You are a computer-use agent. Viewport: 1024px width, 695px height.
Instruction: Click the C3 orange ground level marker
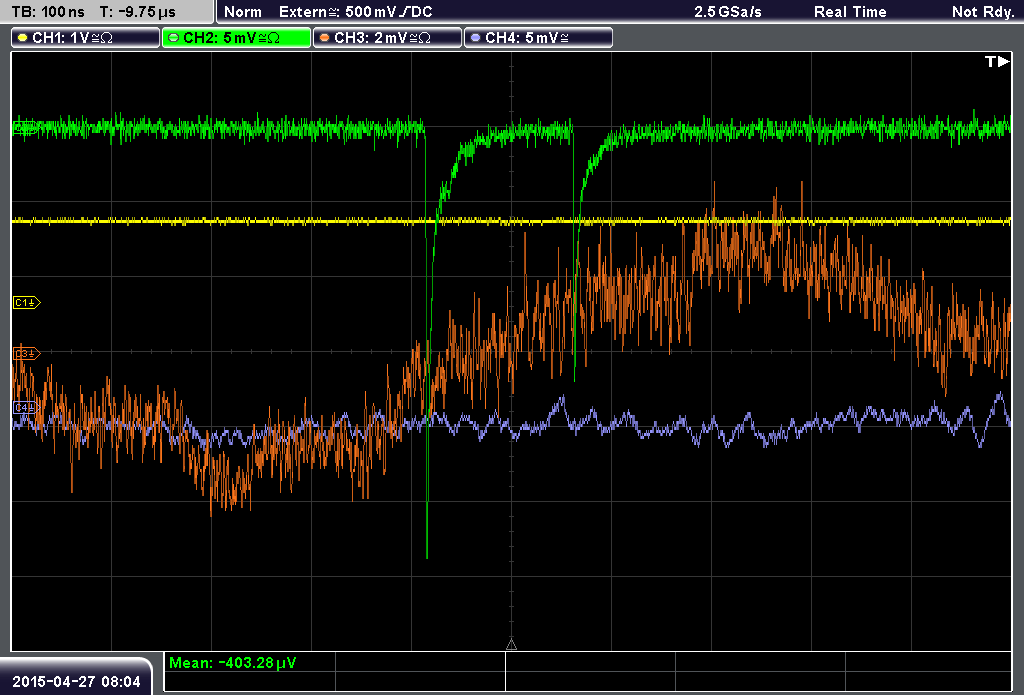(27, 353)
